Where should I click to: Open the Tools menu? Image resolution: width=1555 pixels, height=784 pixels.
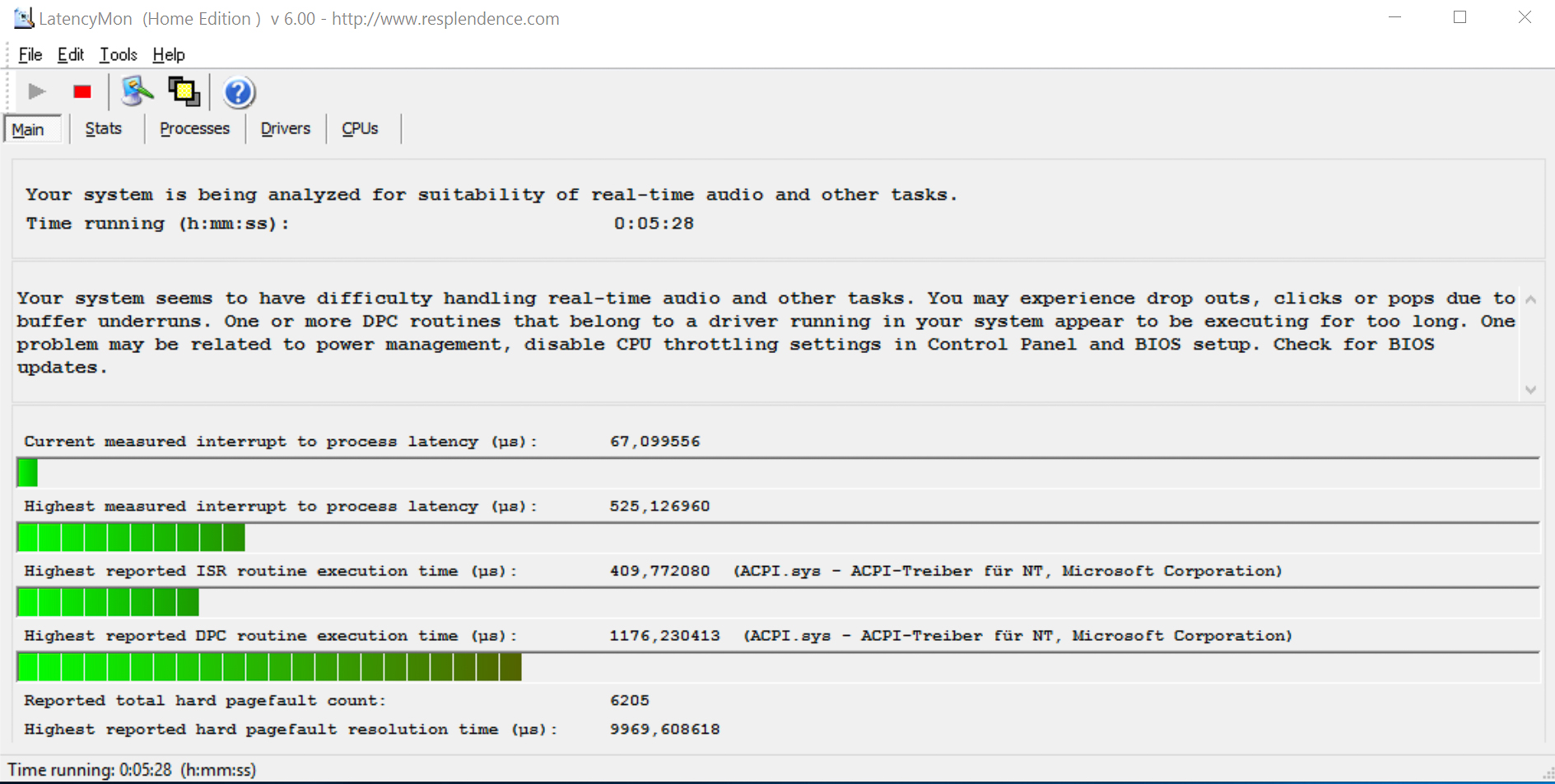[x=119, y=54]
